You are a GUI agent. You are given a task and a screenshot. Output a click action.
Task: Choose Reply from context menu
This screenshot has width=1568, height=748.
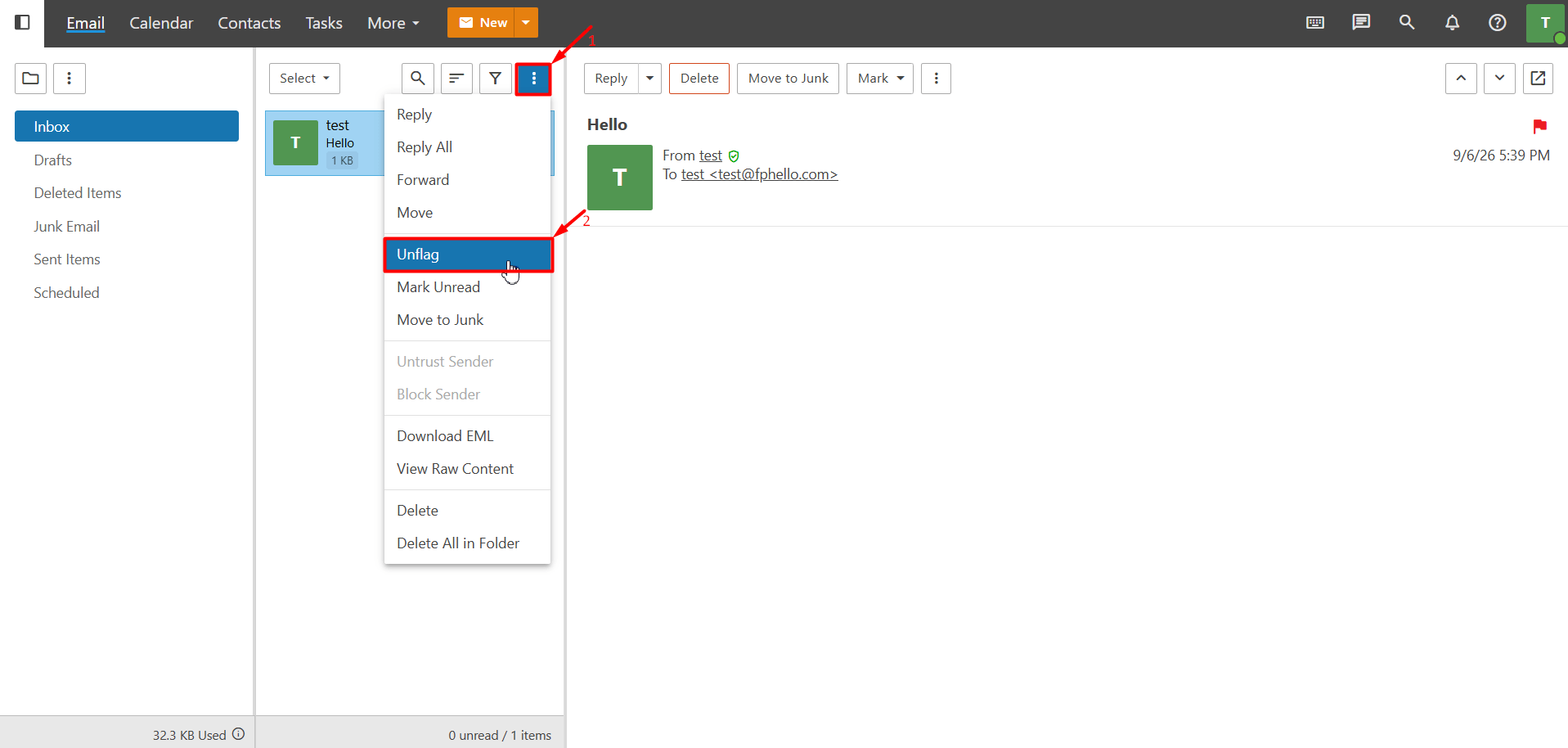(467, 115)
